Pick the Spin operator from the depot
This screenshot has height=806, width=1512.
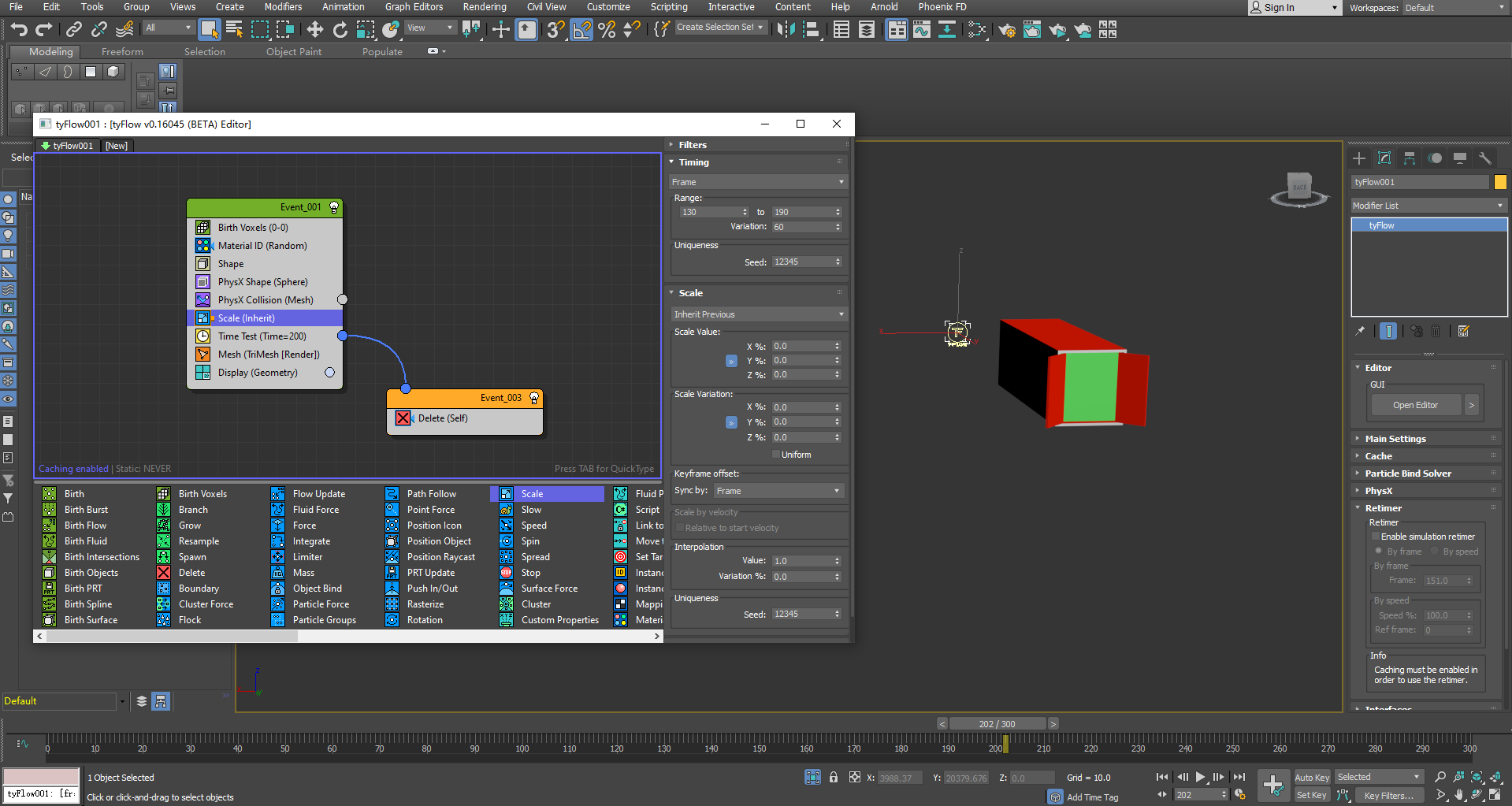530,541
